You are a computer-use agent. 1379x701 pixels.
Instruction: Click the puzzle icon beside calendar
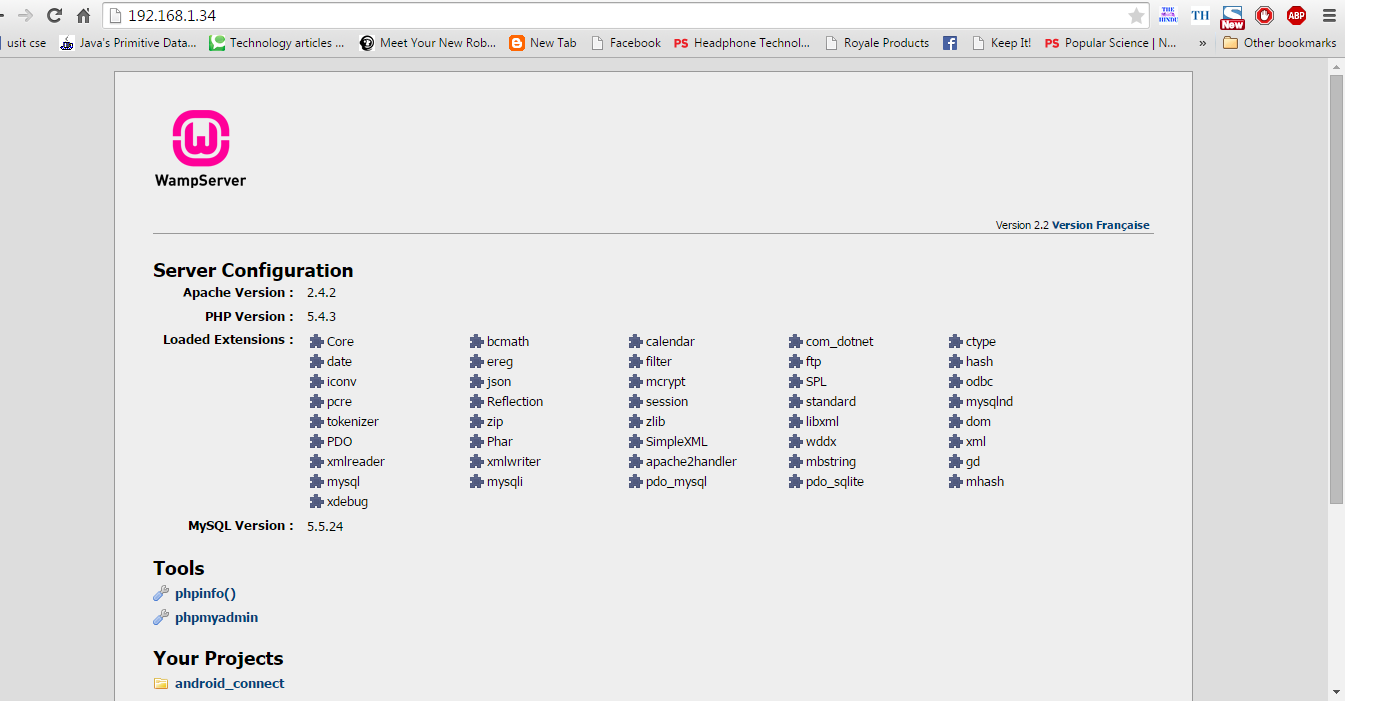click(x=636, y=342)
